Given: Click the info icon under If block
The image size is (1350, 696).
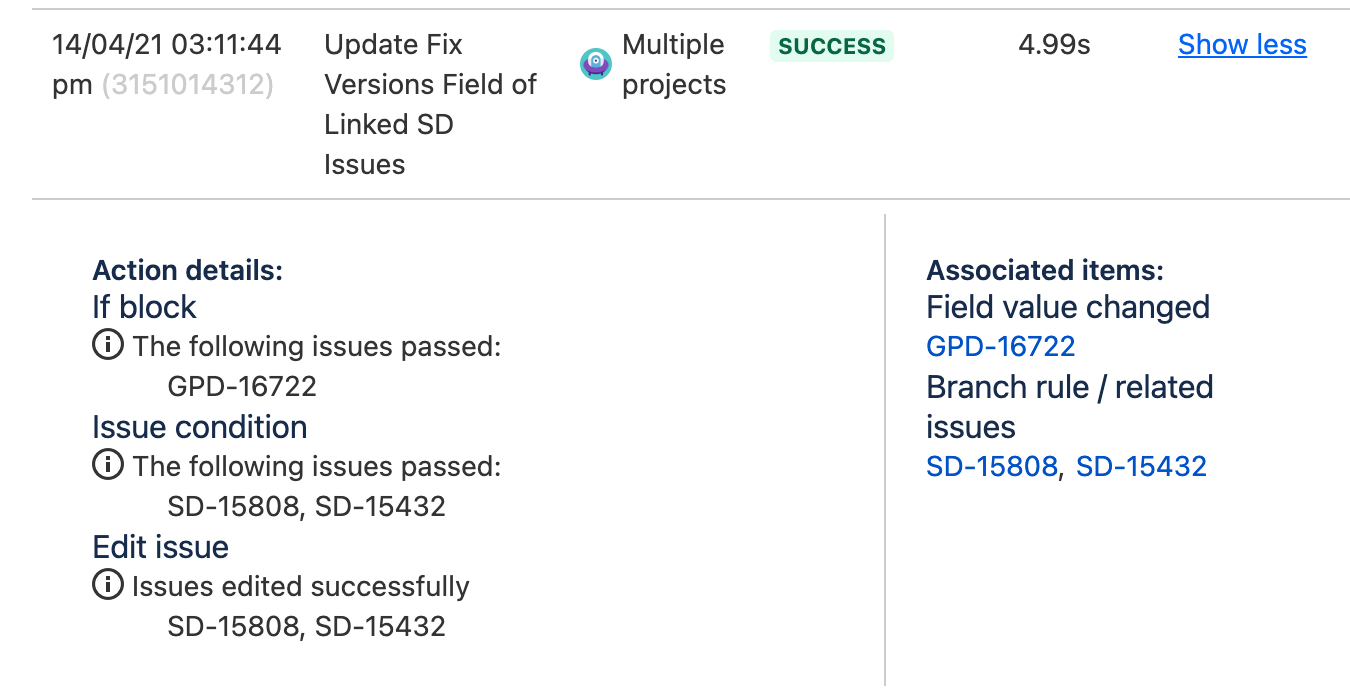Looking at the screenshot, I should [x=108, y=346].
